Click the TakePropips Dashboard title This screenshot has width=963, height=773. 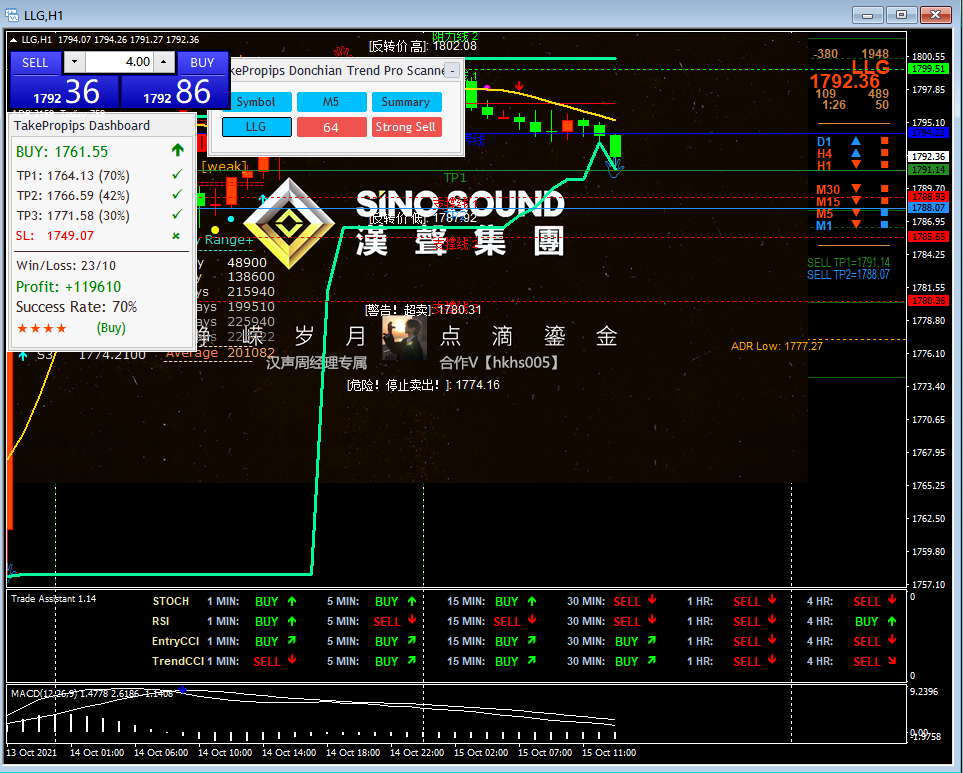tap(82, 125)
